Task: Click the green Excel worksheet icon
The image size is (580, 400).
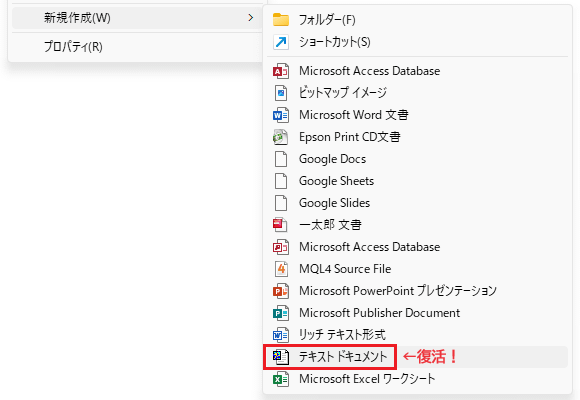Action: click(281, 379)
